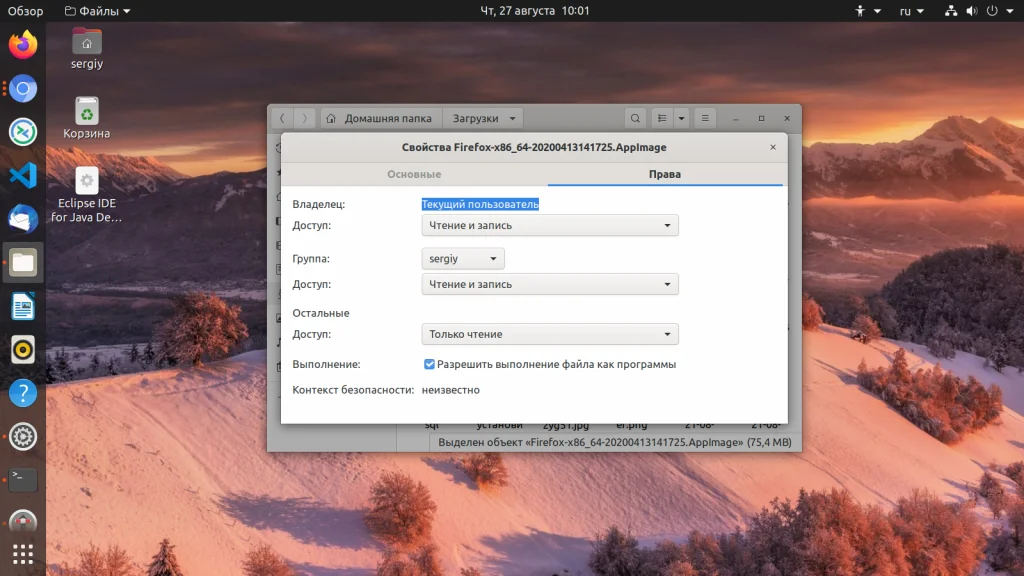
Task: Open the group sergiy dropdown
Action: pyautogui.click(x=463, y=259)
